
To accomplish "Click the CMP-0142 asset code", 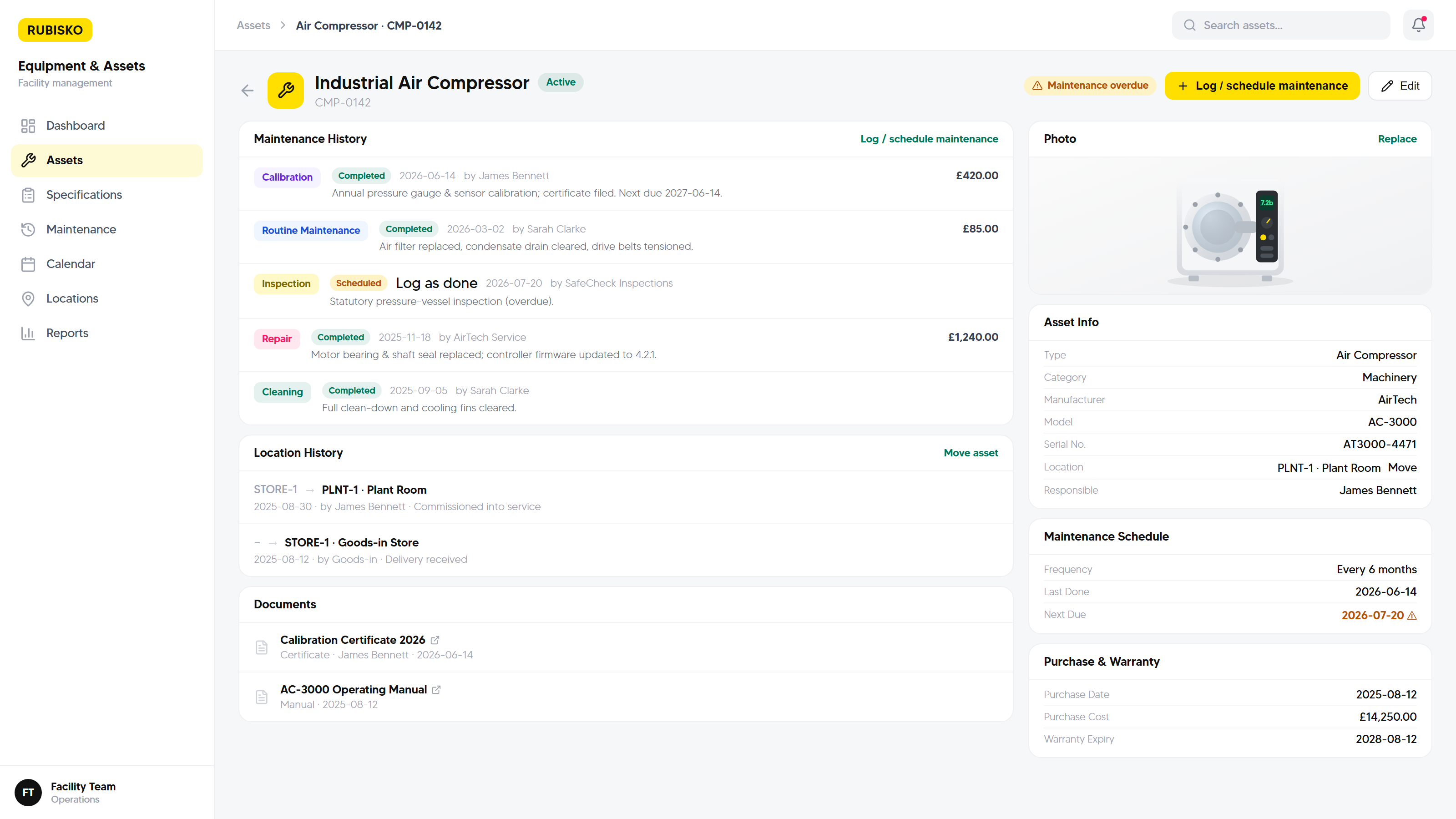I will tap(343, 103).
